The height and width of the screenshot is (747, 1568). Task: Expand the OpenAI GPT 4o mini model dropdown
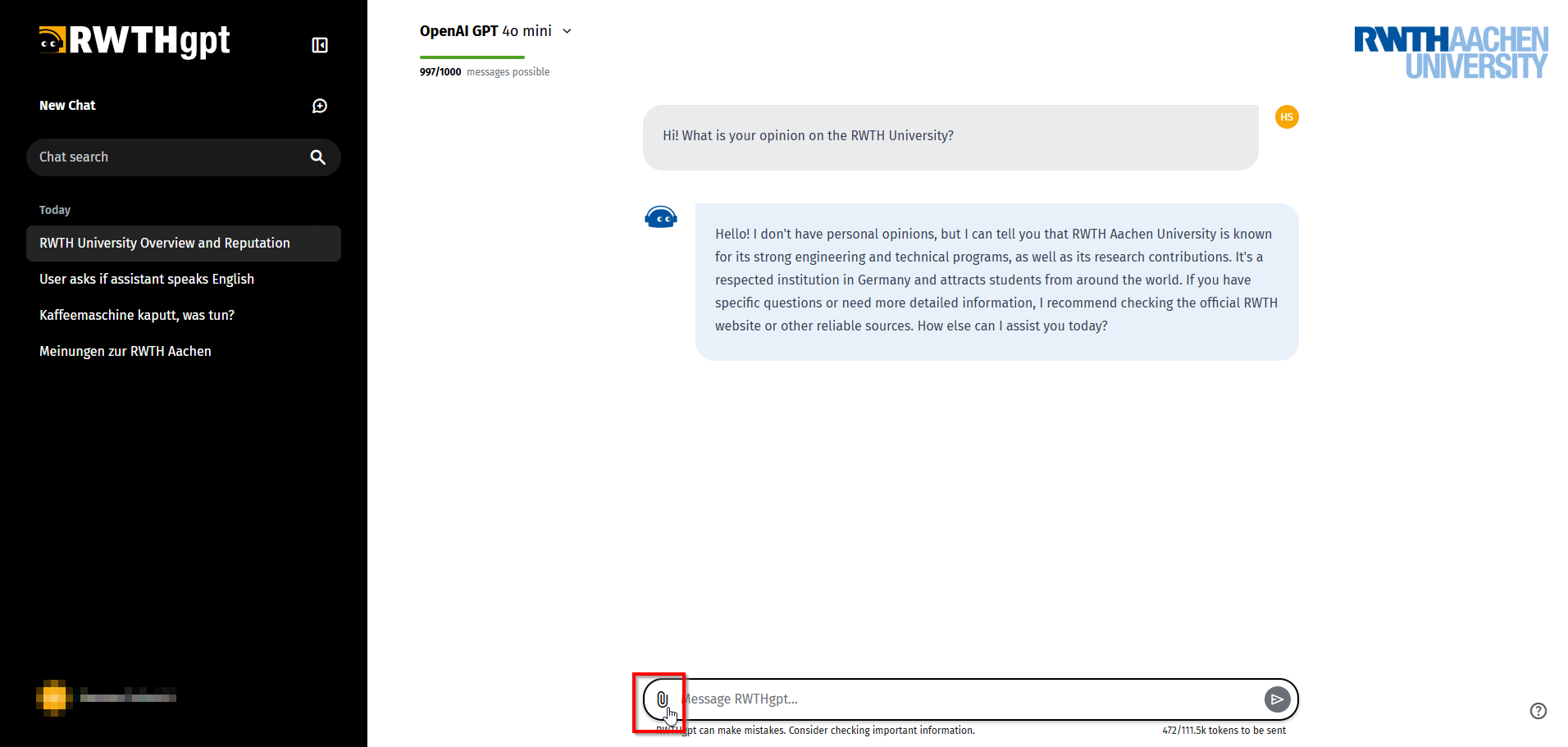[495, 31]
